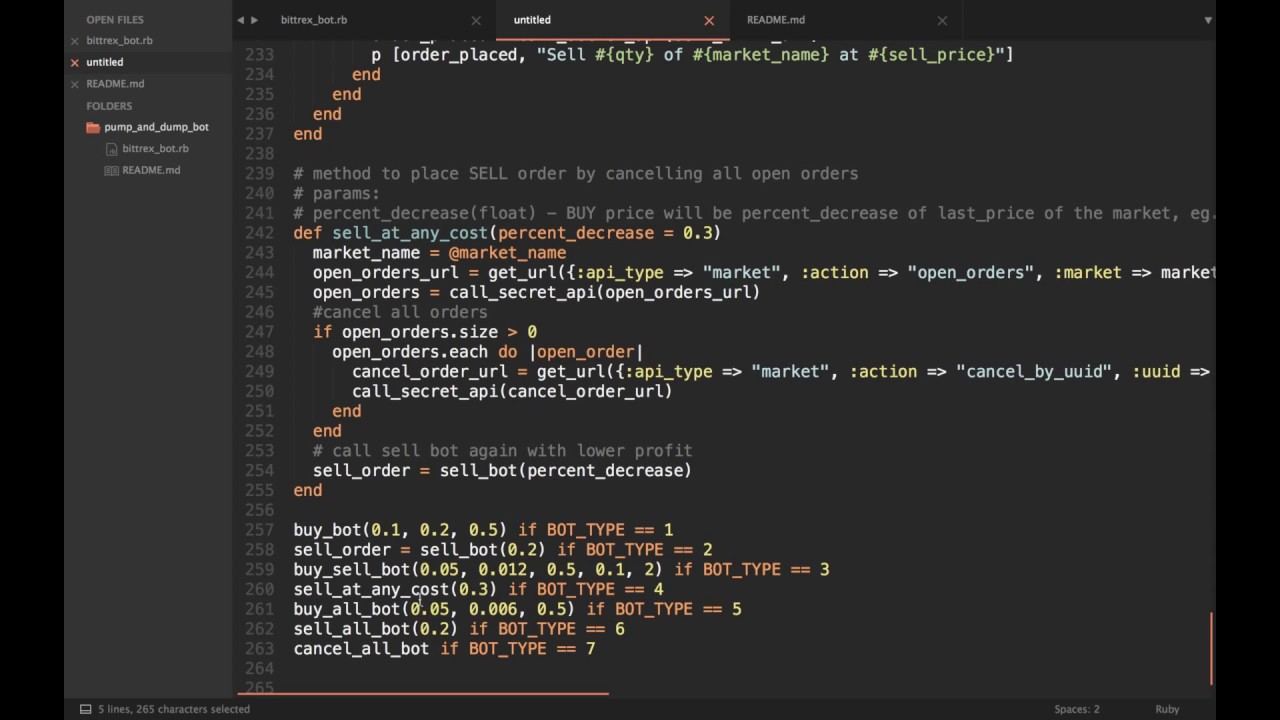
Task: Click the 'call sell bot again' comment
Action: (502, 451)
